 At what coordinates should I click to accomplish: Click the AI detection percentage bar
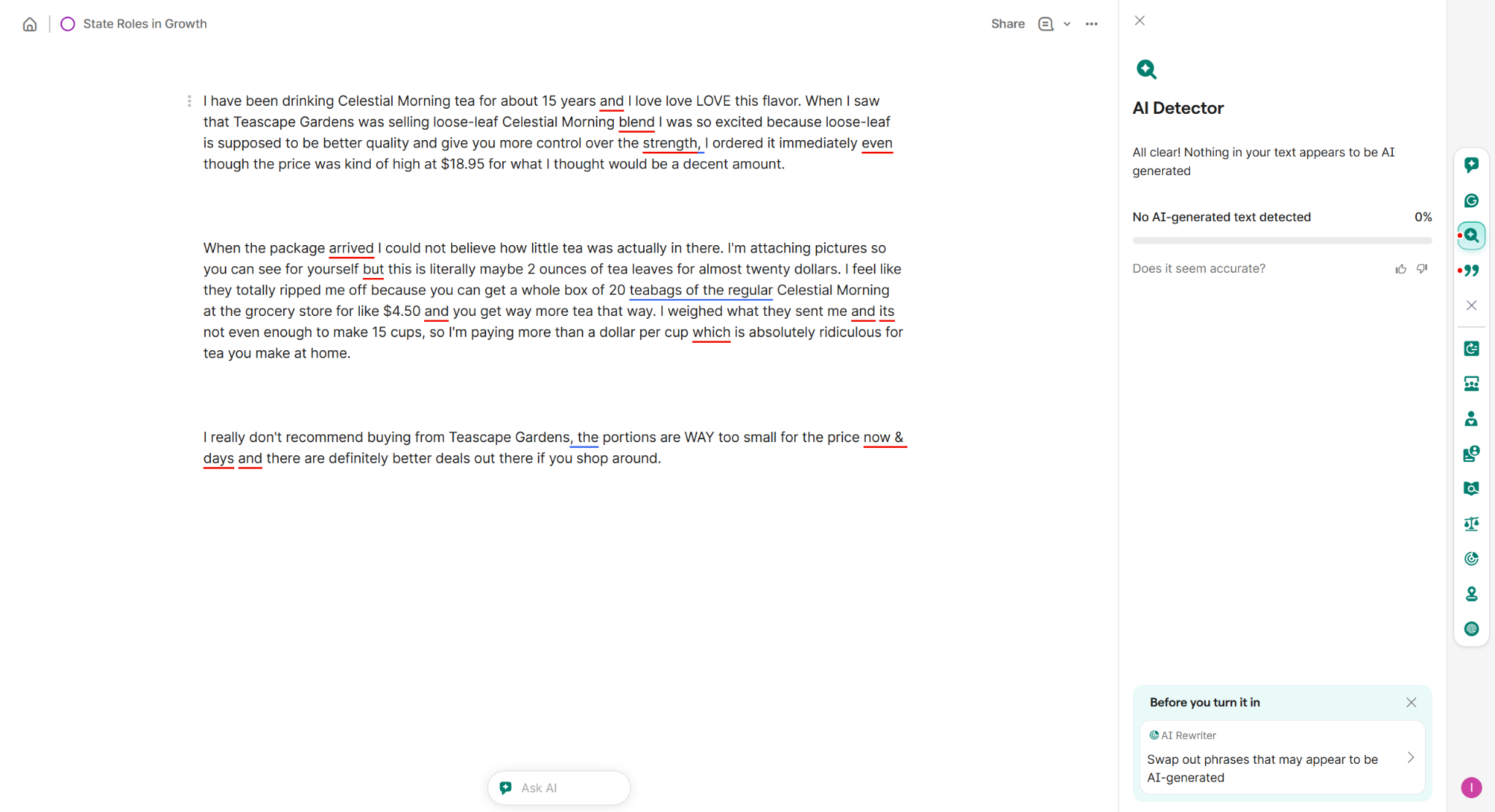point(1281,240)
